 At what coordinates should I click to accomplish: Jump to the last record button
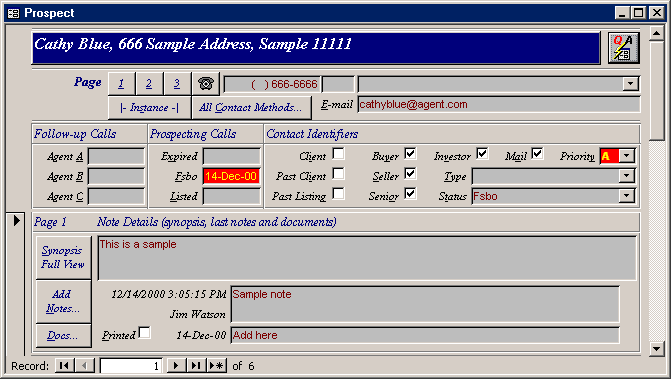pos(196,366)
